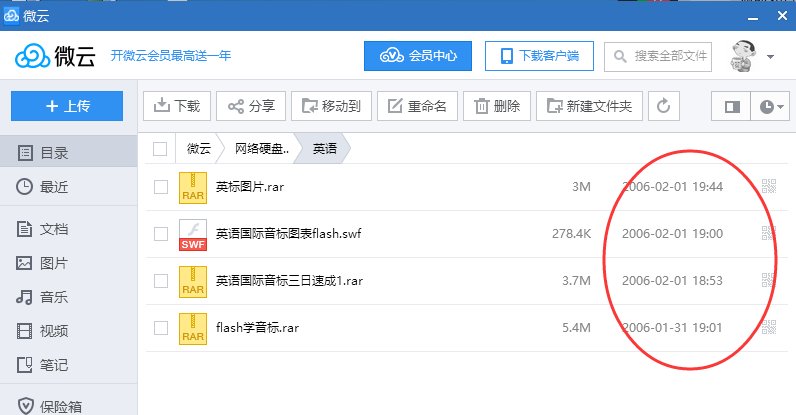Click the refresh circular arrow icon
796x415 pixels.
664,106
